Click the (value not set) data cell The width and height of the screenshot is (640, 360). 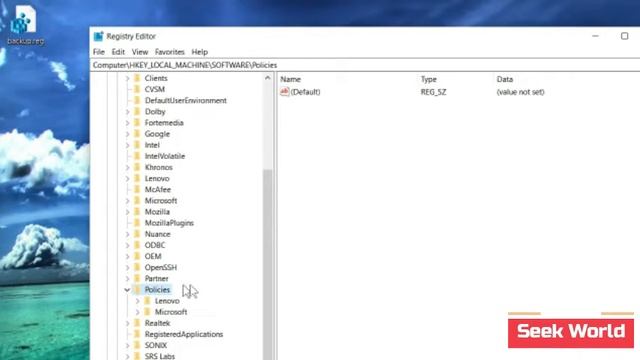click(x=520, y=92)
